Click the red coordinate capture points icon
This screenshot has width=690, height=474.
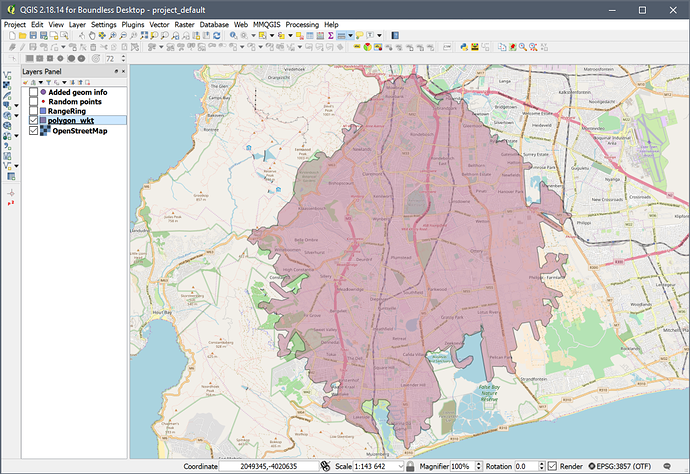(x=11, y=203)
